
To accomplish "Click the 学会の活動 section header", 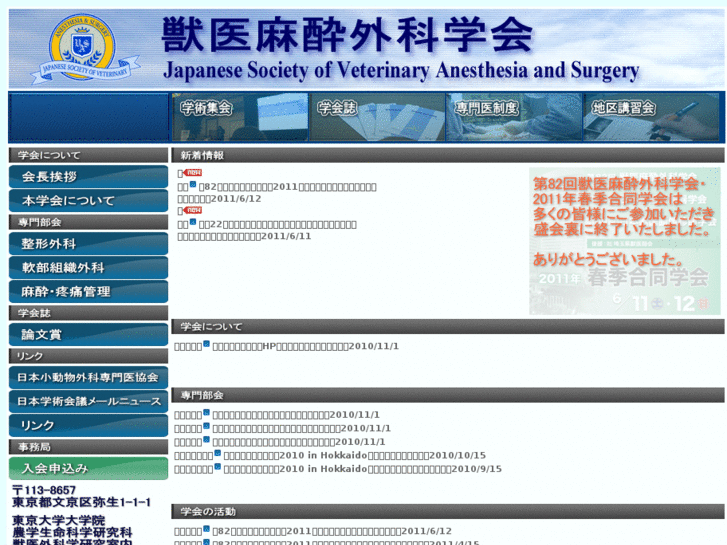I will click(448, 512).
